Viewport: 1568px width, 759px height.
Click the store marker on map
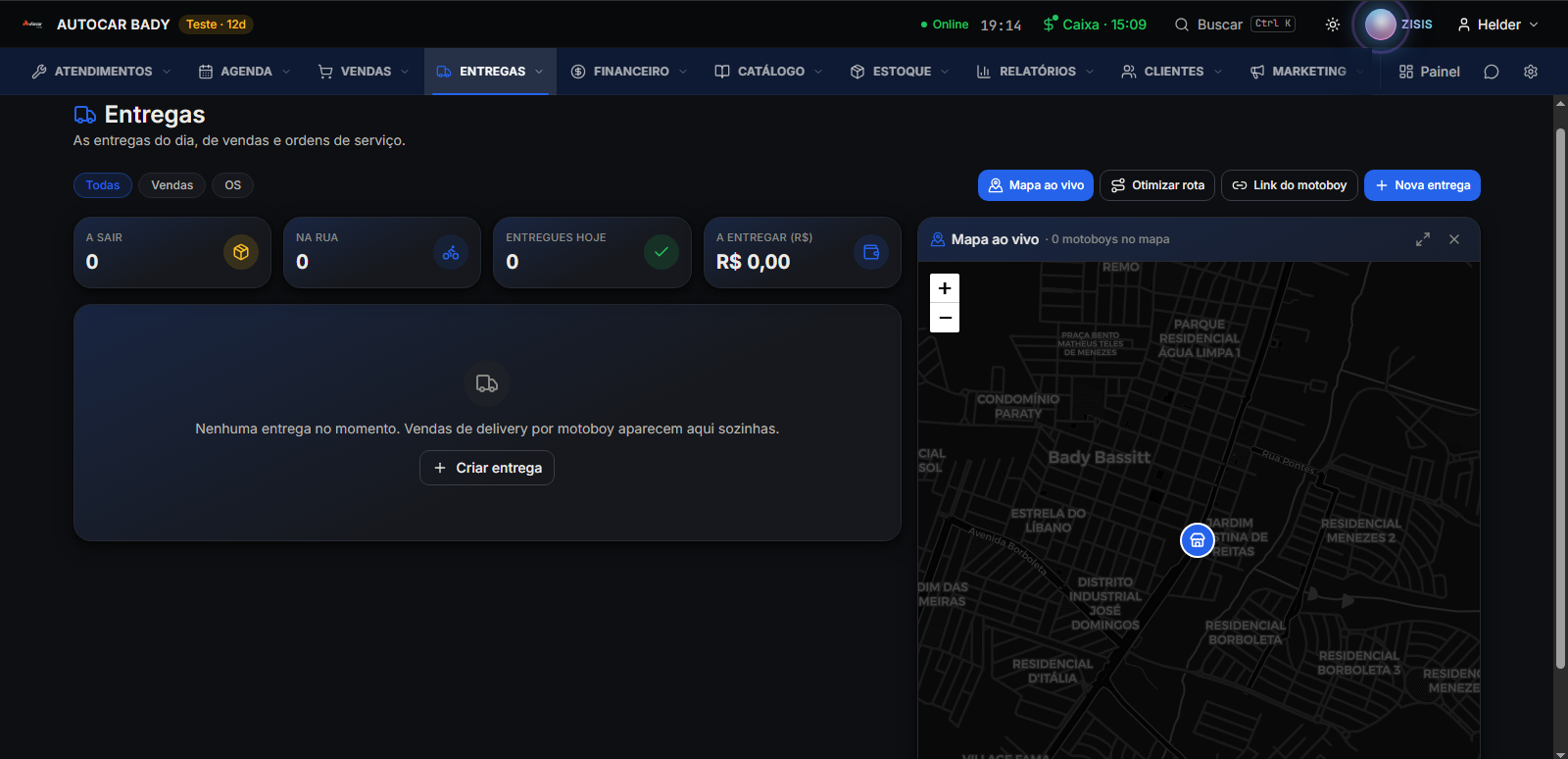(x=1198, y=540)
